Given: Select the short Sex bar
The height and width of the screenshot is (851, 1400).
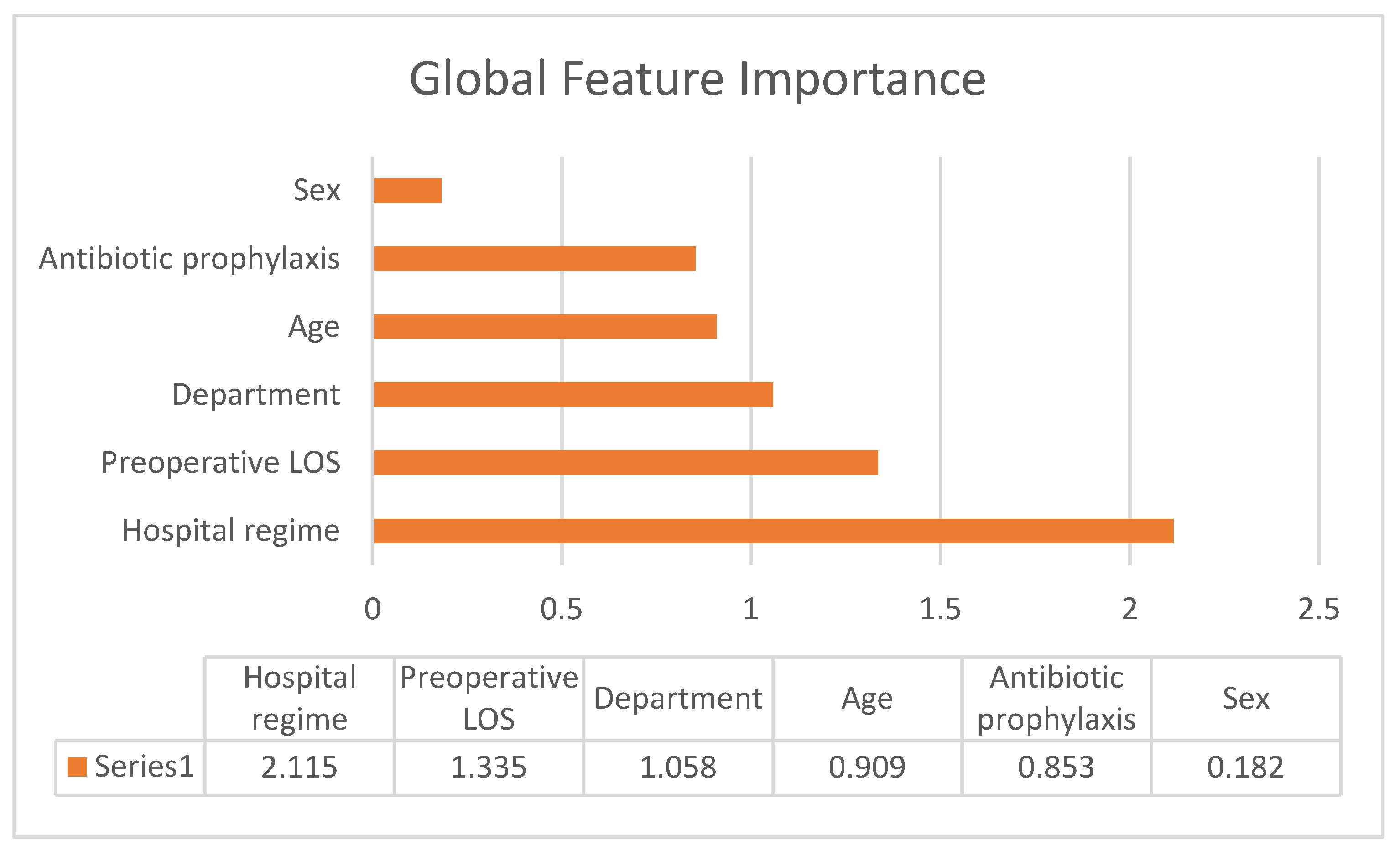Looking at the screenshot, I should [x=407, y=191].
